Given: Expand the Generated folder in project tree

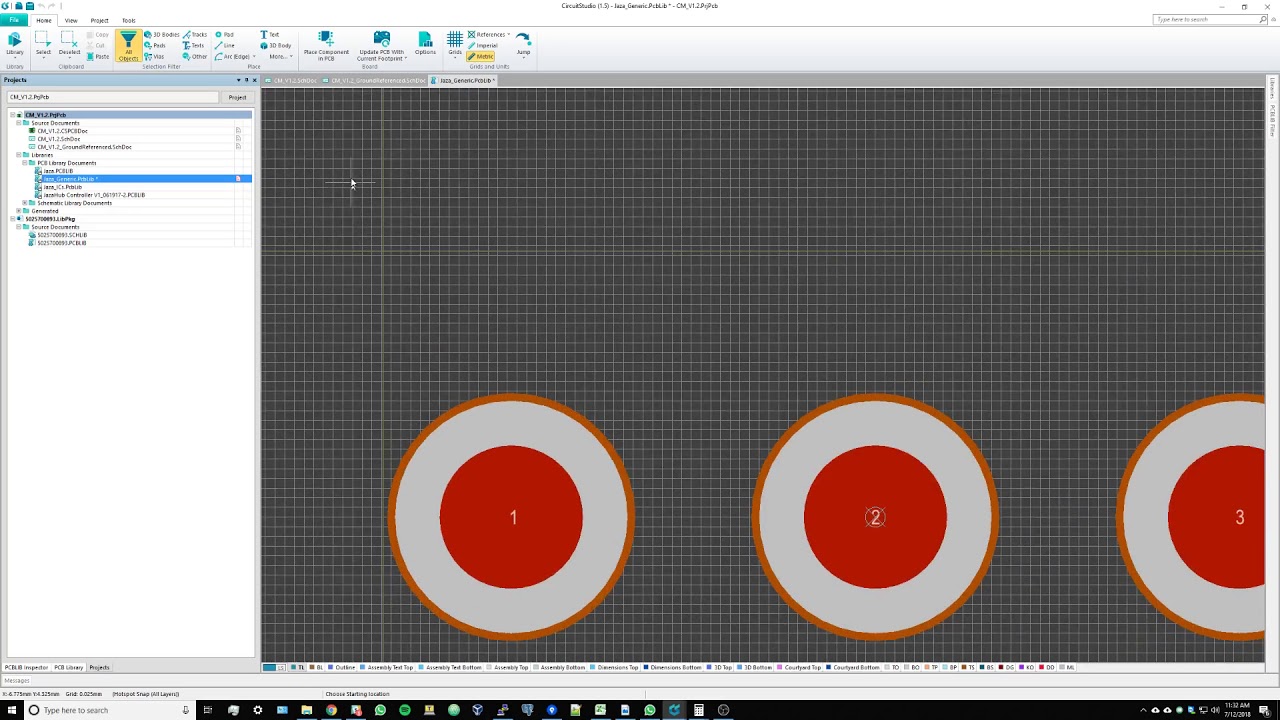Looking at the screenshot, I should point(18,211).
